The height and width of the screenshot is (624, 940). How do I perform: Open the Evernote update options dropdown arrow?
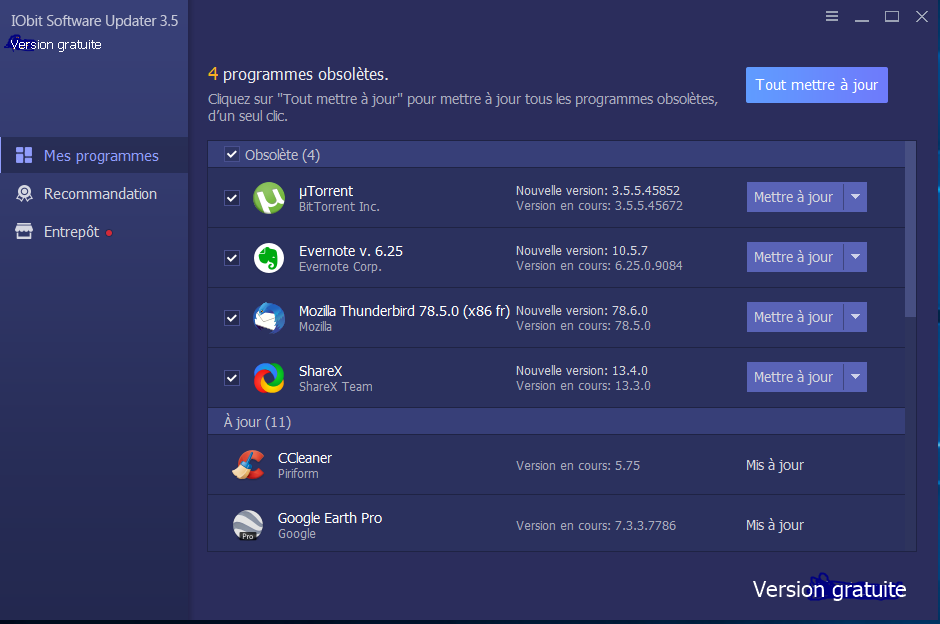(855, 257)
